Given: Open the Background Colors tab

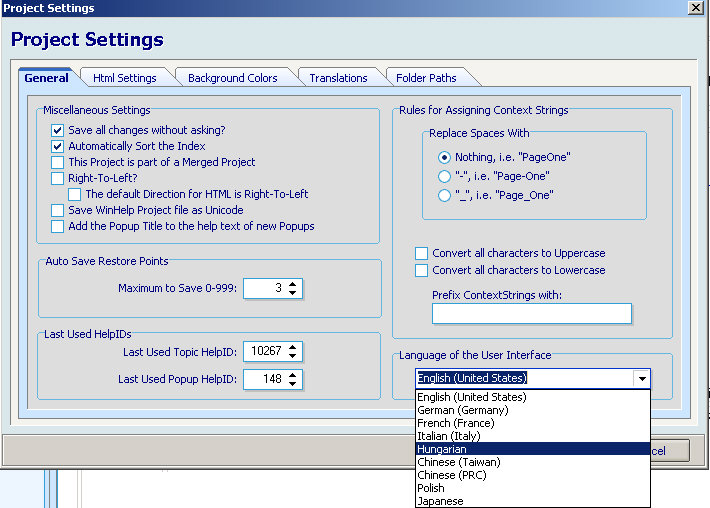Looking at the screenshot, I should (232, 78).
